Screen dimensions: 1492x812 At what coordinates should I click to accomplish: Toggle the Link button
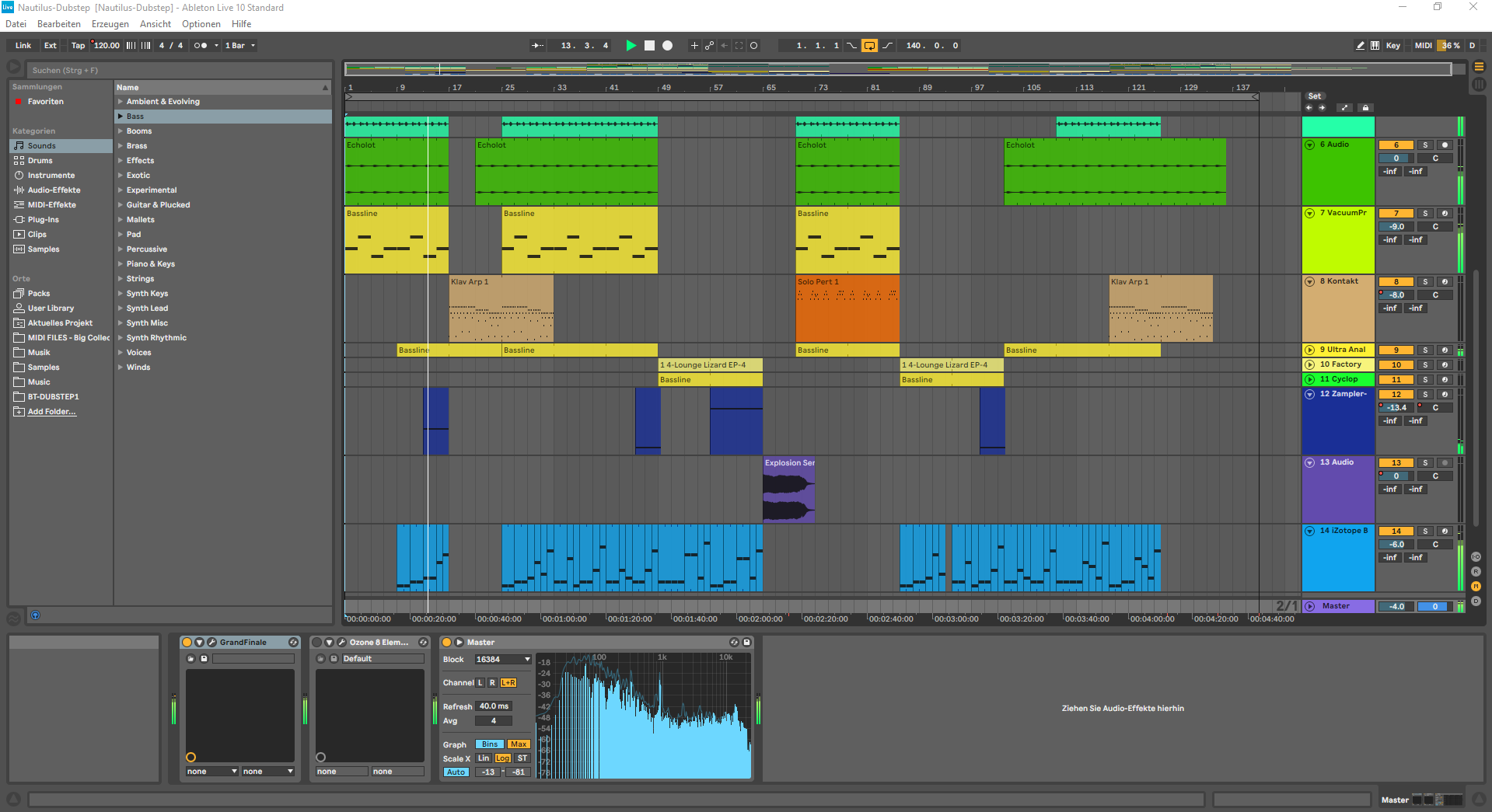23,46
